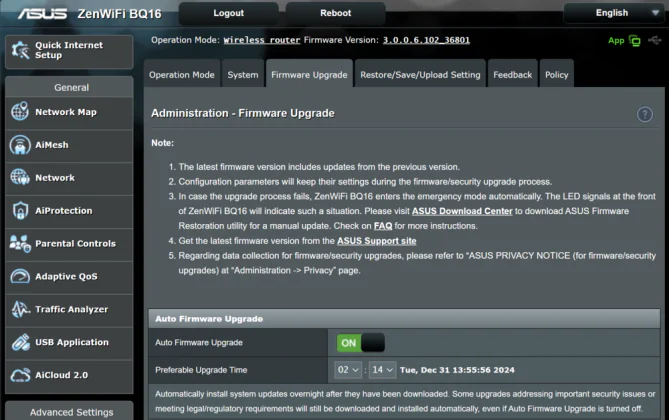Open the FAQ link

point(383,226)
